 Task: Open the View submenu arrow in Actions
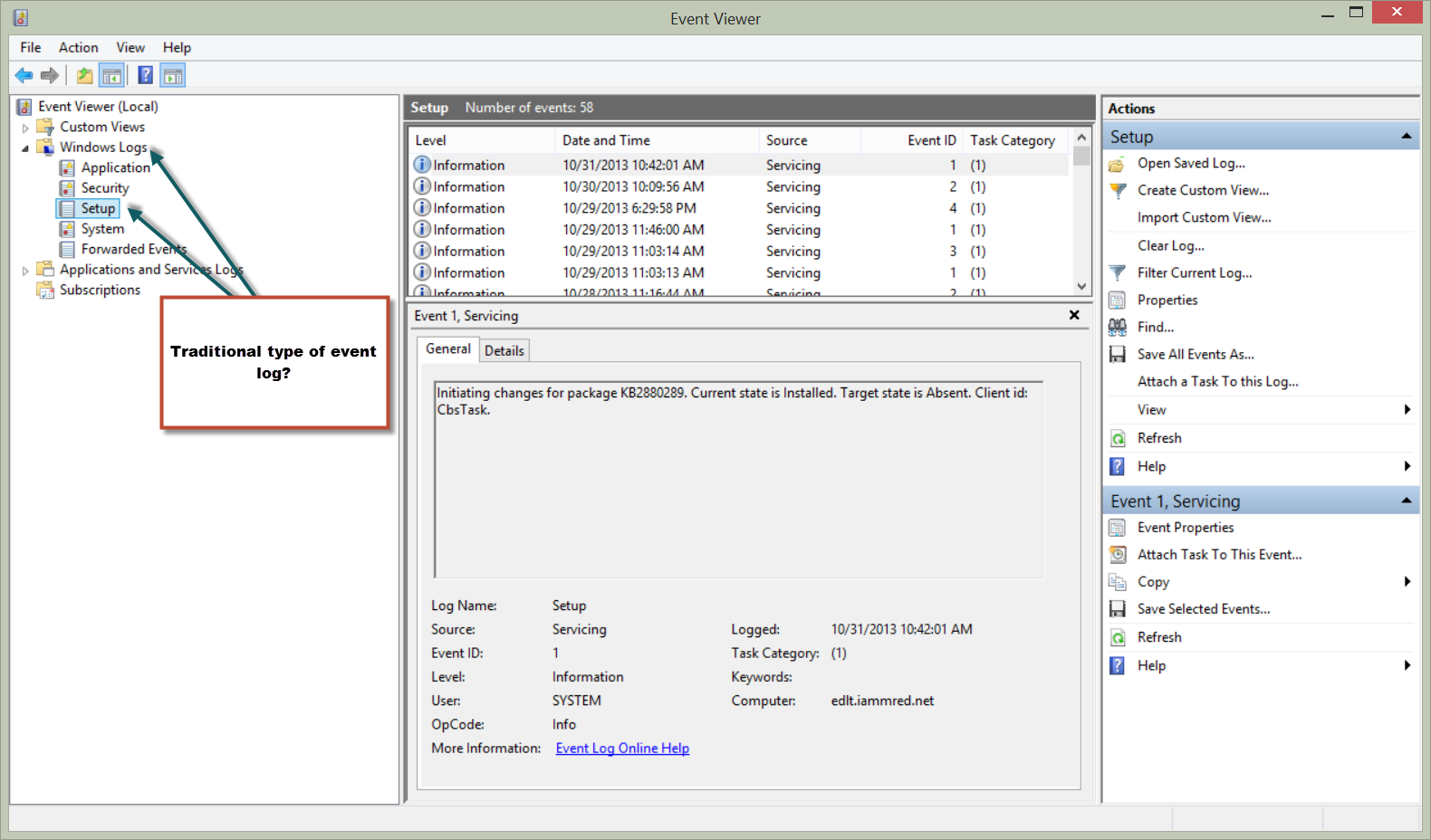[x=1407, y=410]
